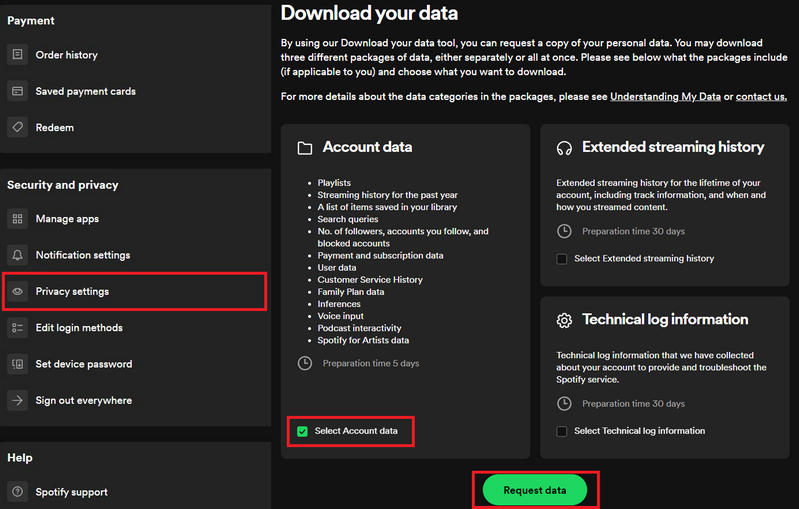Screen dimensions: 799x509
Task: Follow the contact us link
Action: (761, 96)
